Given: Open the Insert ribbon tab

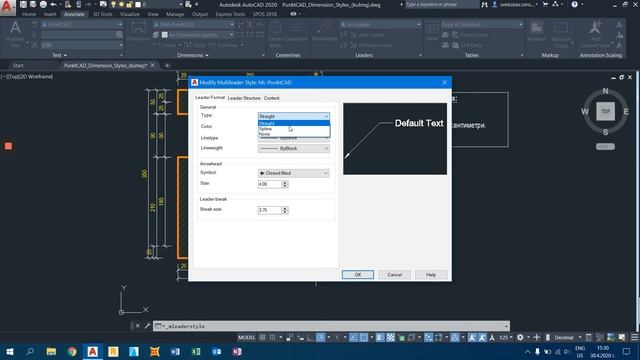Looking at the screenshot, I should coord(50,14).
